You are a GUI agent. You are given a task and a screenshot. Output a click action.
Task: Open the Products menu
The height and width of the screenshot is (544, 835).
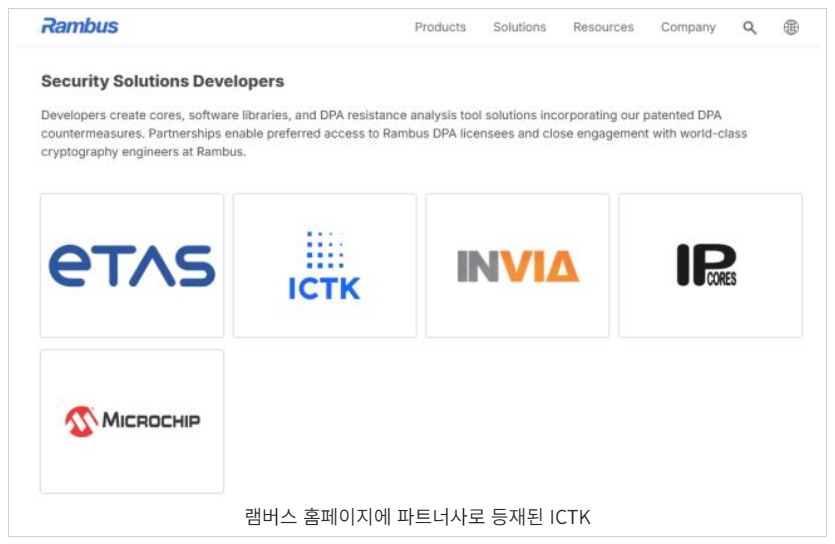(440, 27)
